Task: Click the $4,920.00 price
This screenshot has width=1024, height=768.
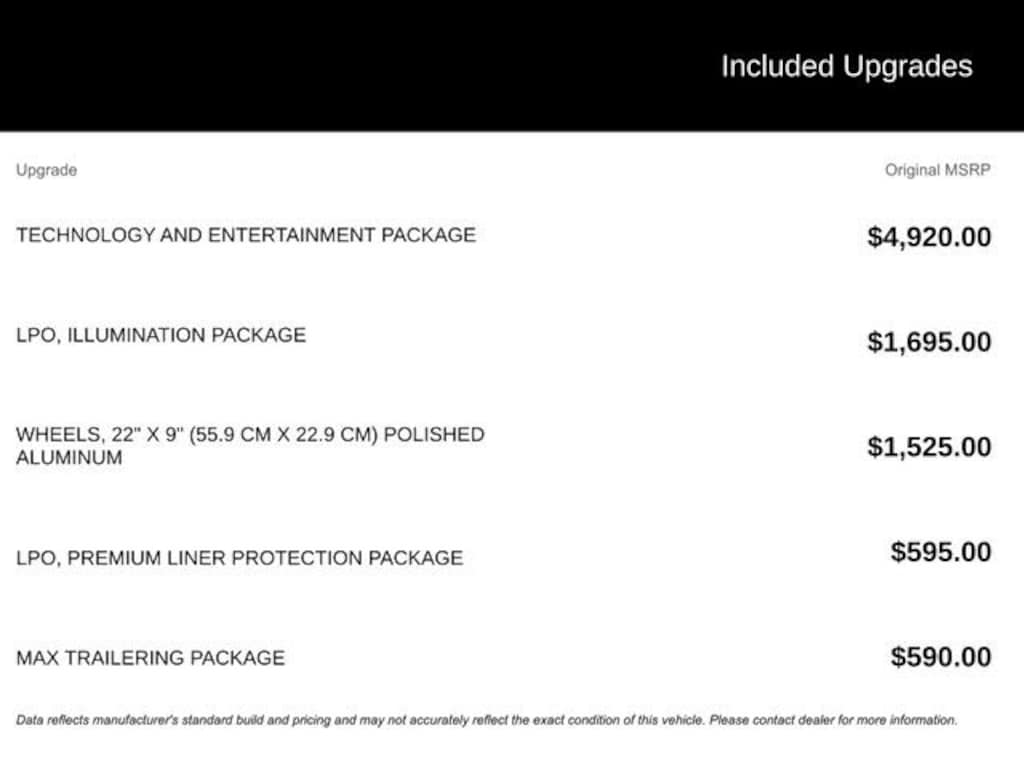Action: pos(929,237)
